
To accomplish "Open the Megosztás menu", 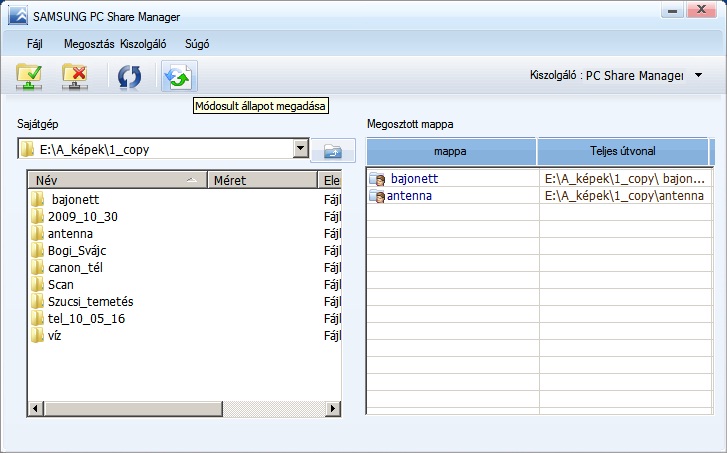I will tap(89, 44).
